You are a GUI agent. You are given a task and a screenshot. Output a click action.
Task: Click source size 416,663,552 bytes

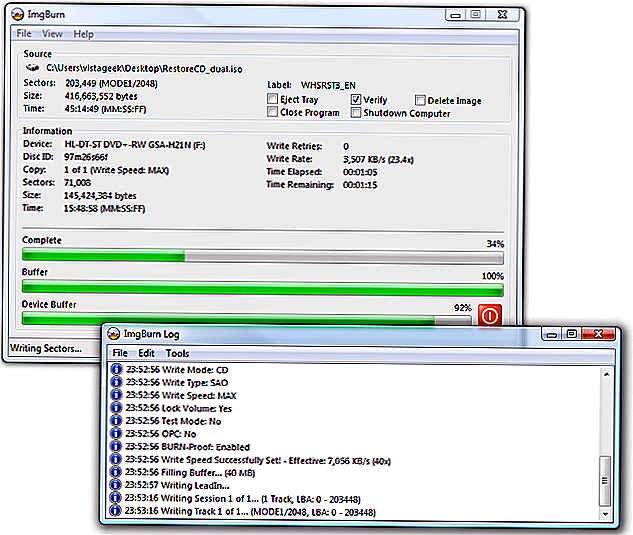[101, 96]
